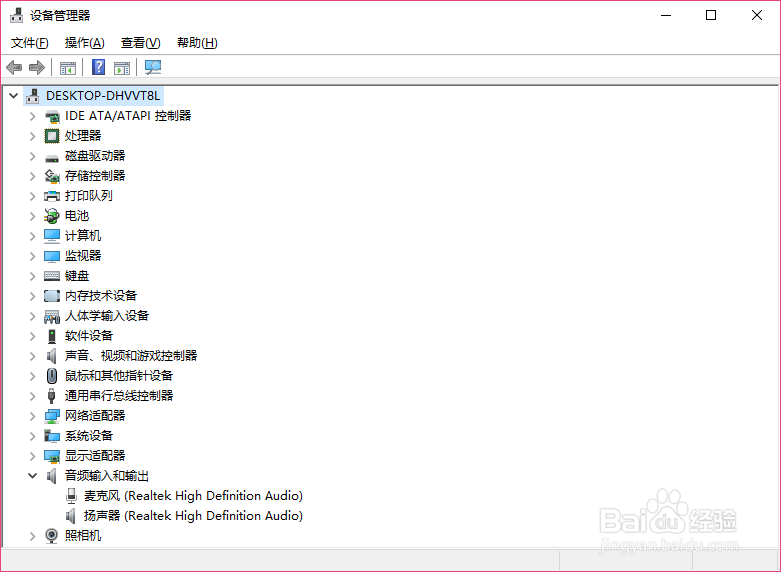Screen dimensions: 781x572
Task: Click the 磁盘驱动器 disk drive icon
Action: 52,157
